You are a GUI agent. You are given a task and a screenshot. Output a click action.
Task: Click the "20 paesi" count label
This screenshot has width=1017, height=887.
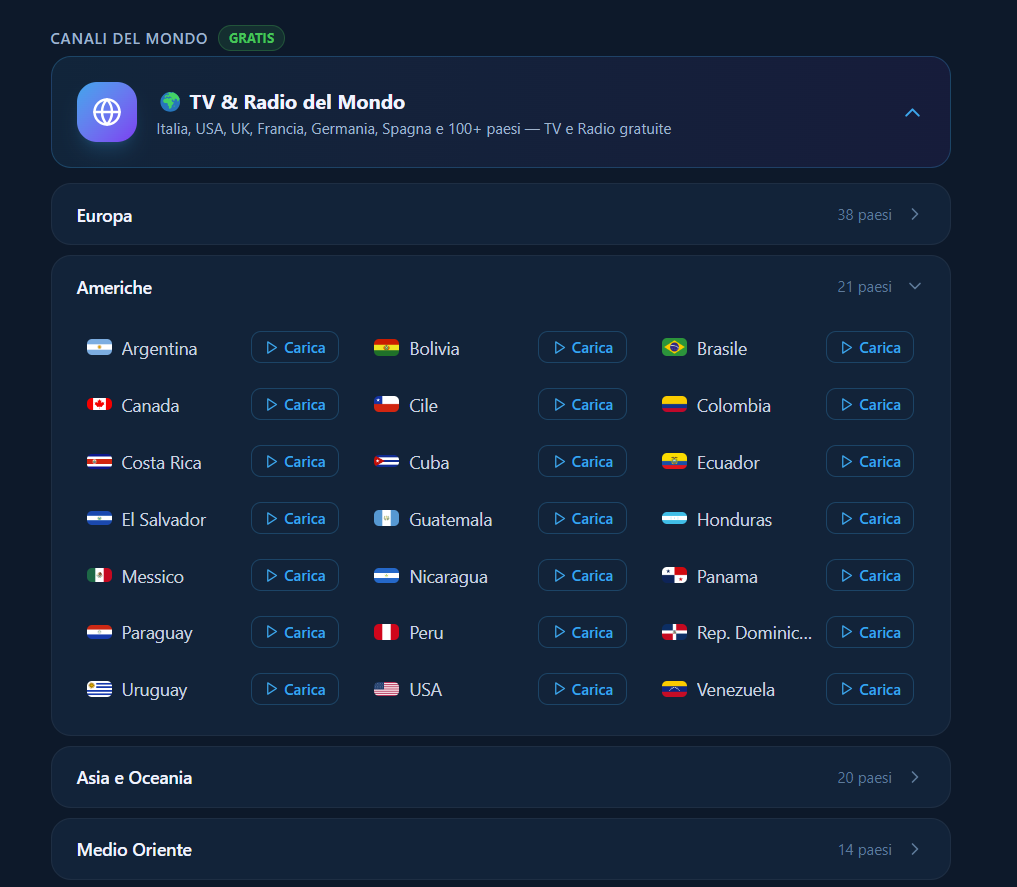click(x=864, y=777)
